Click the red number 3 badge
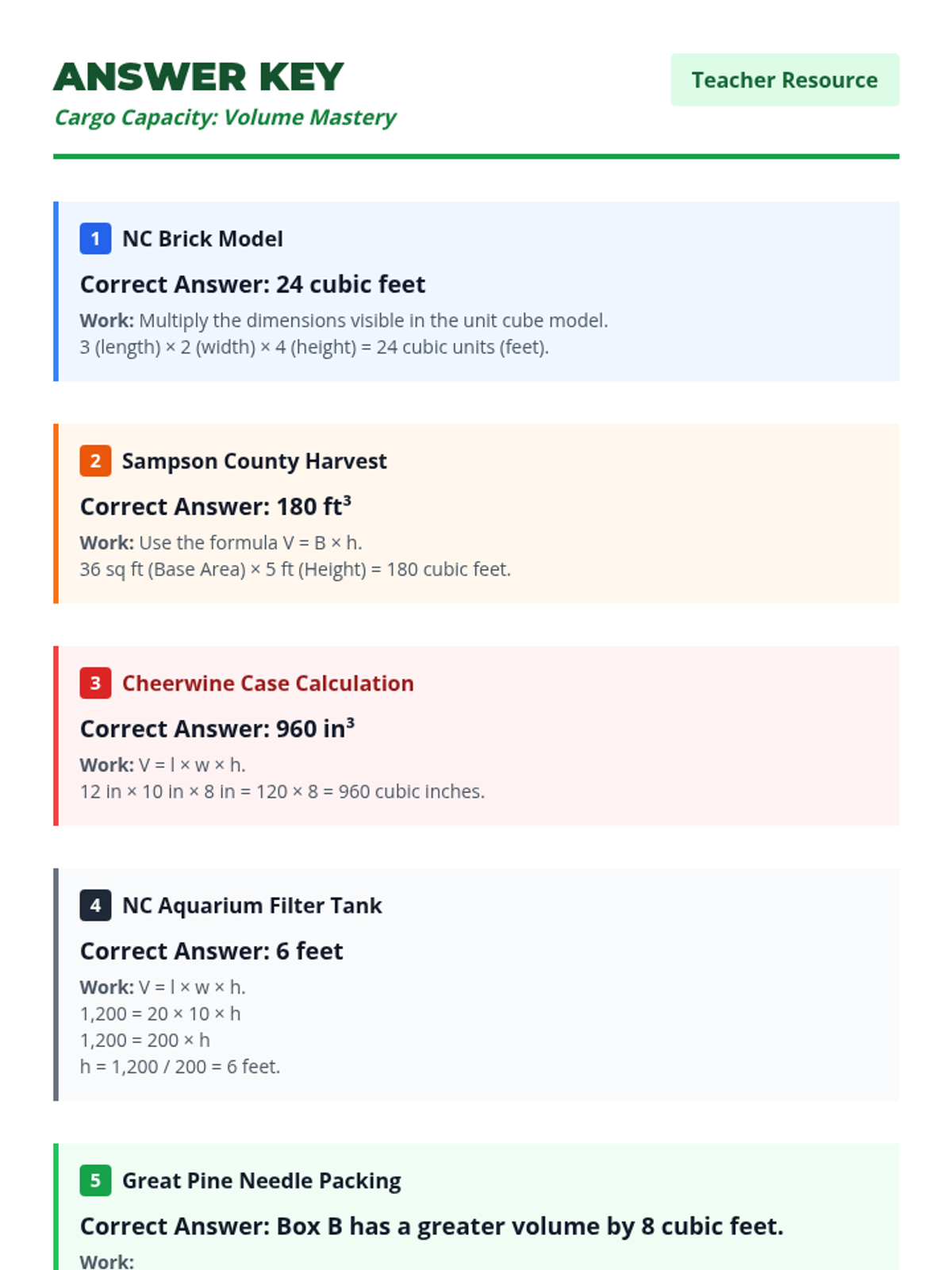The image size is (952, 1270). pyautogui.click(x=95, y=683)
